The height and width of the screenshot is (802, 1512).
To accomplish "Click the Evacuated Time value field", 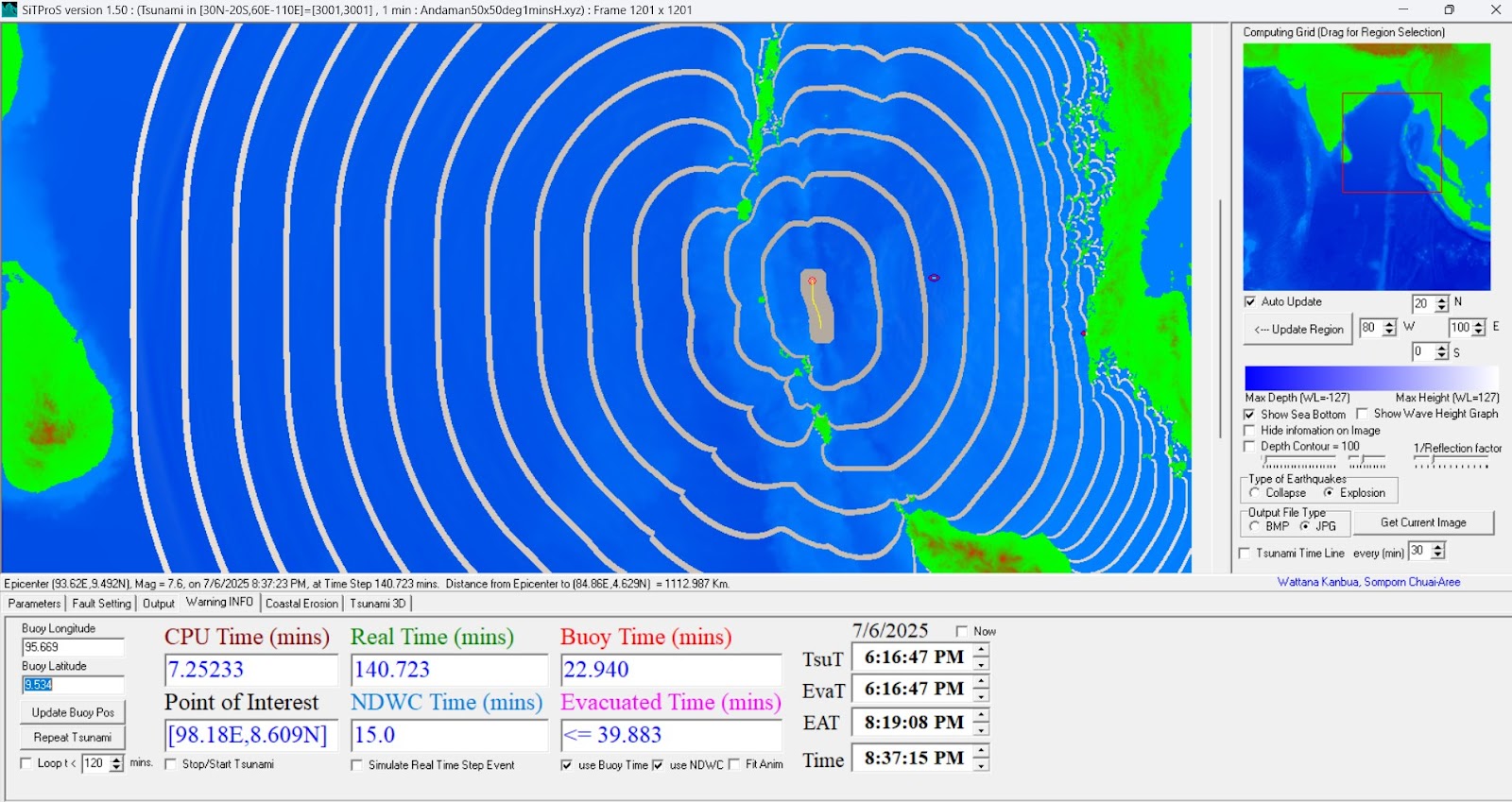I will coord(671,735).
